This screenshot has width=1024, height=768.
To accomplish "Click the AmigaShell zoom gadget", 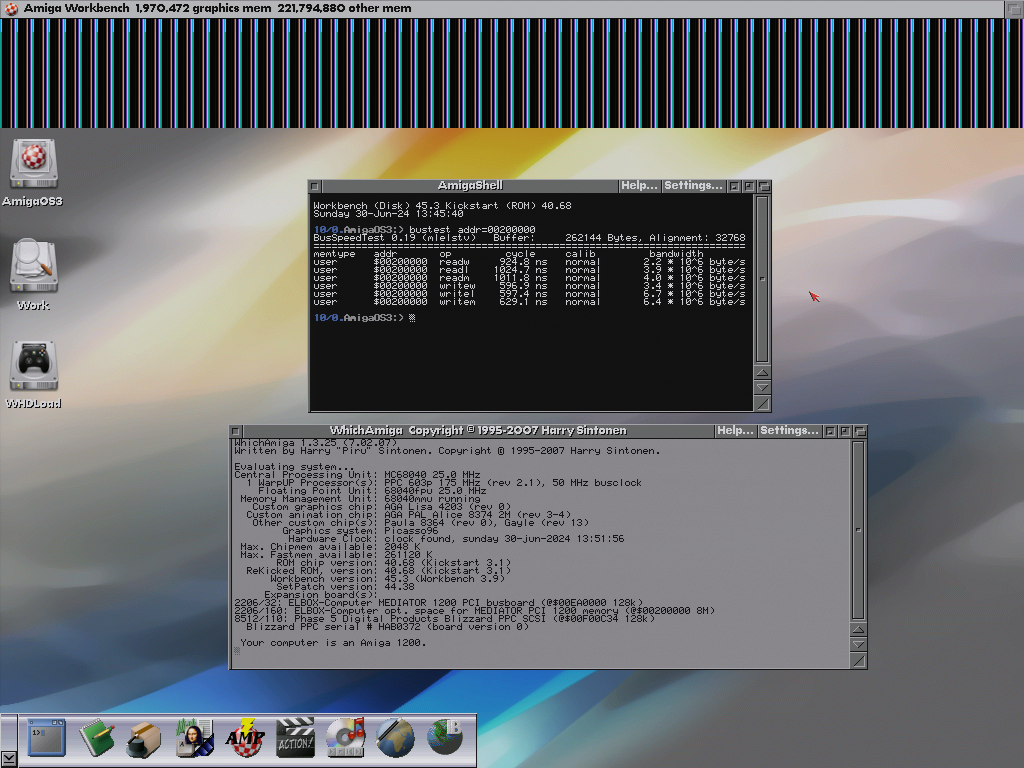I will 749,187.
